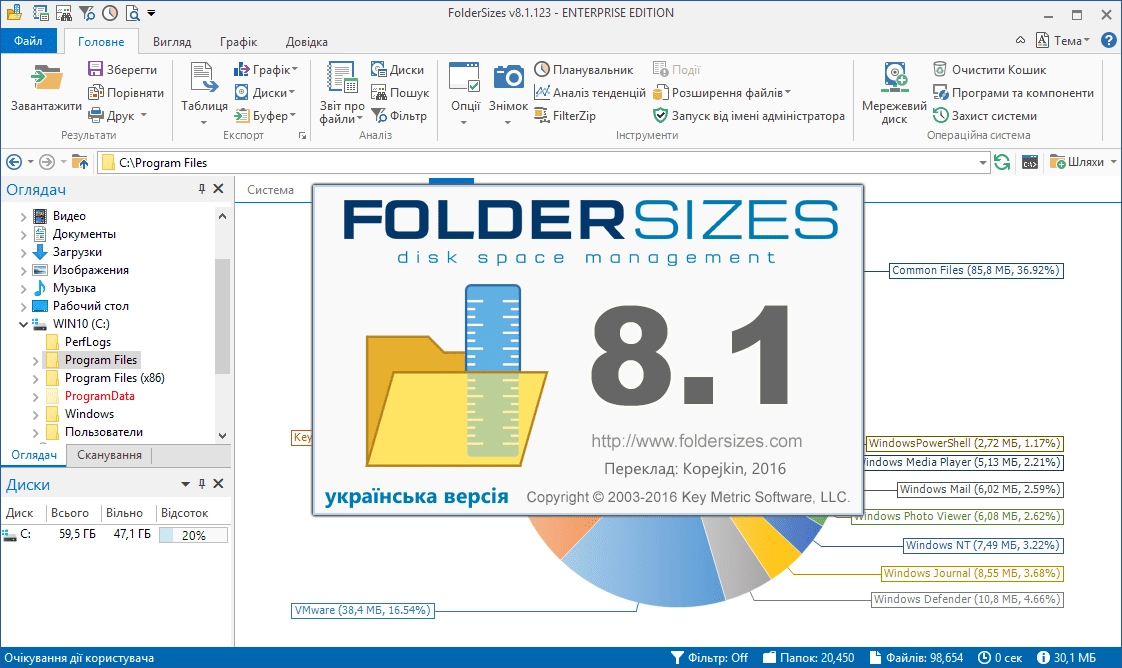This screenshot has width=1122, height=668.
Task: Open the Пошук search tool
Action: coord(399,92)
